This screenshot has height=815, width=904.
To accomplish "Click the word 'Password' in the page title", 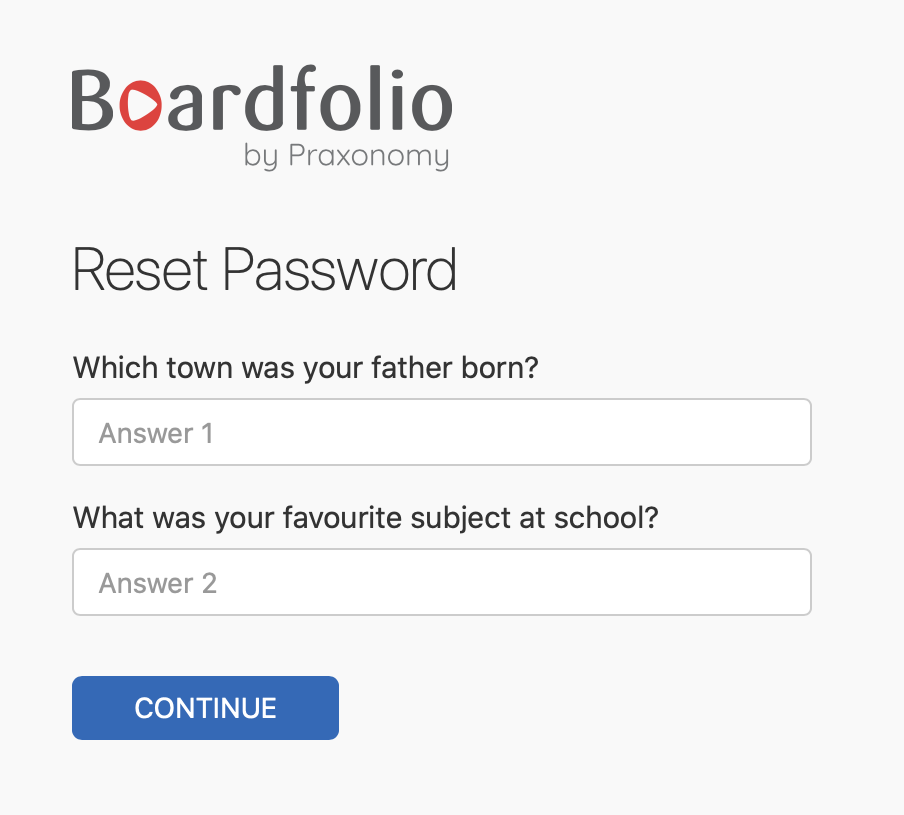I will click(340, 269).
